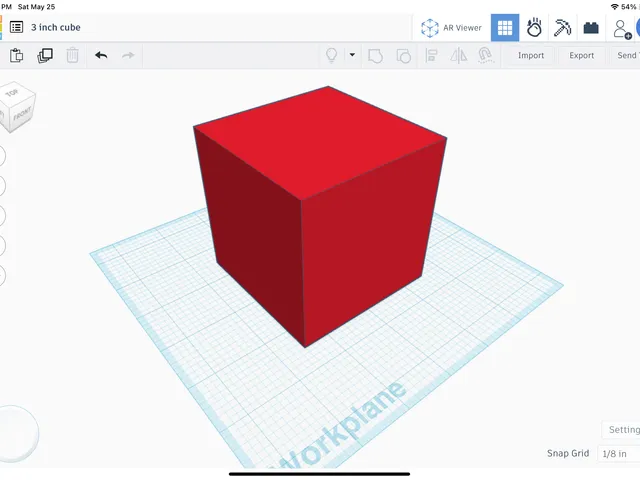Click the Duplicate and repeat icon
Screen dimensions: 640x480
45,56
